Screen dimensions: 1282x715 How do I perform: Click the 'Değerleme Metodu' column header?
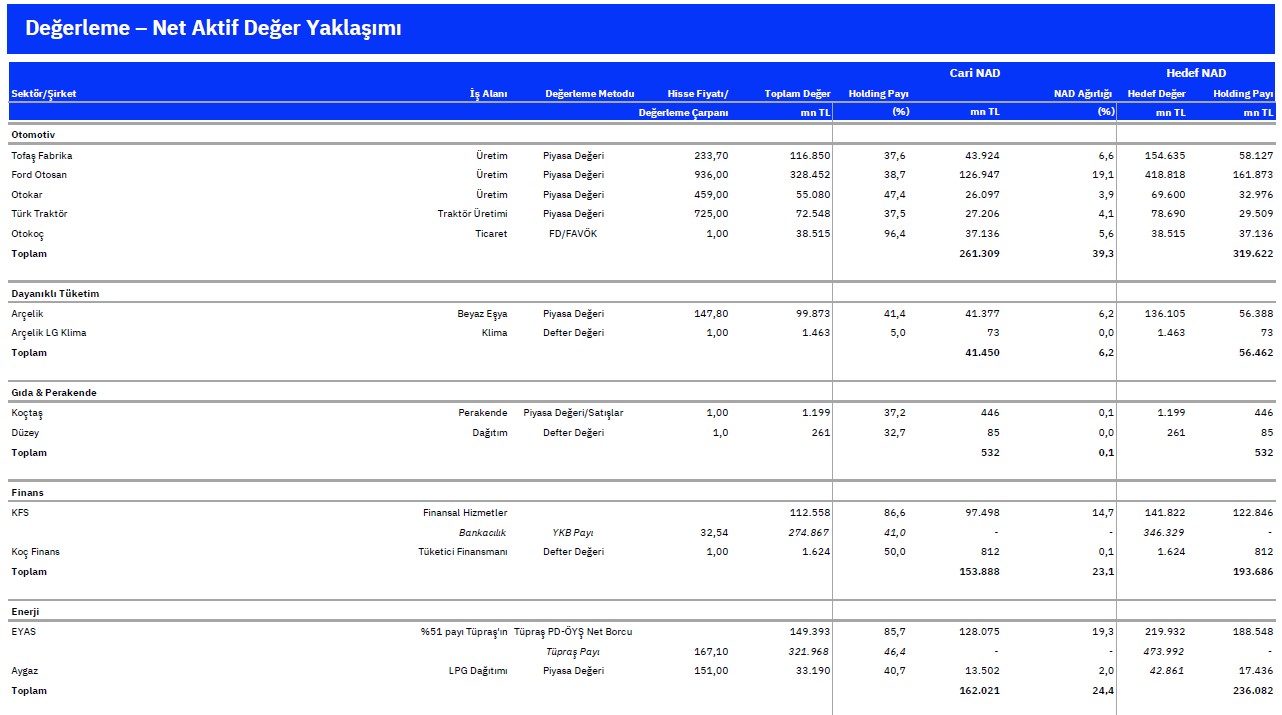pyautogui.click(x=589, y=94)
